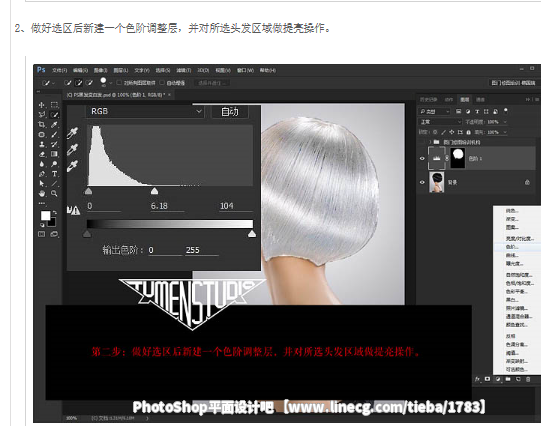Viewport: 541px width, 426px height.
Task: Toggle lock all padlock icon
Action: click(x=469, y=132)
